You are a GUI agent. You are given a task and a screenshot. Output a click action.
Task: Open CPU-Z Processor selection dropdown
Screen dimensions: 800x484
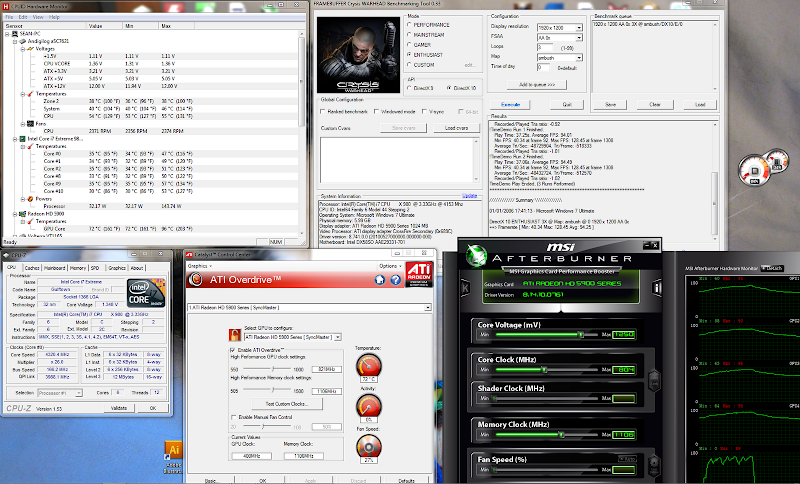coord(79,393)
